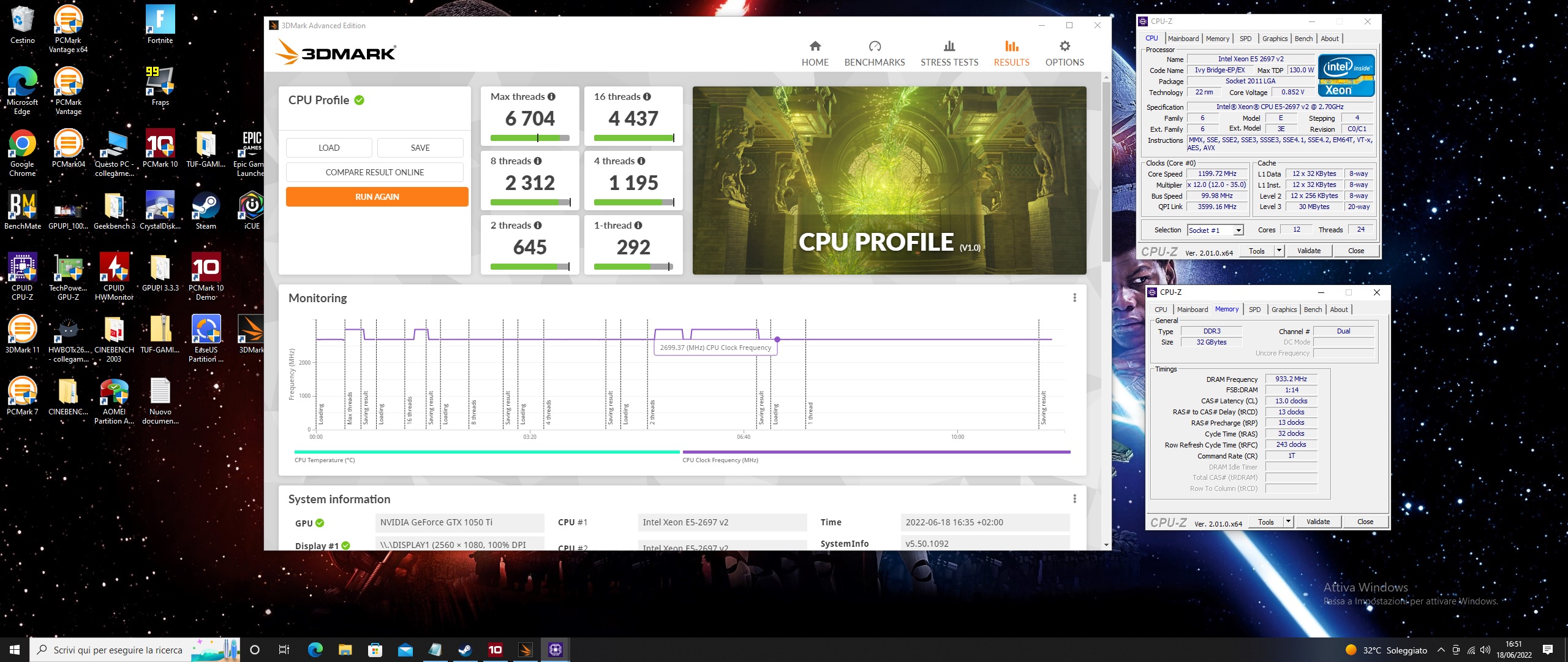Screen dimensions: 1568x662
Task: Show info for 2 threads score
Action: point(538,226)
